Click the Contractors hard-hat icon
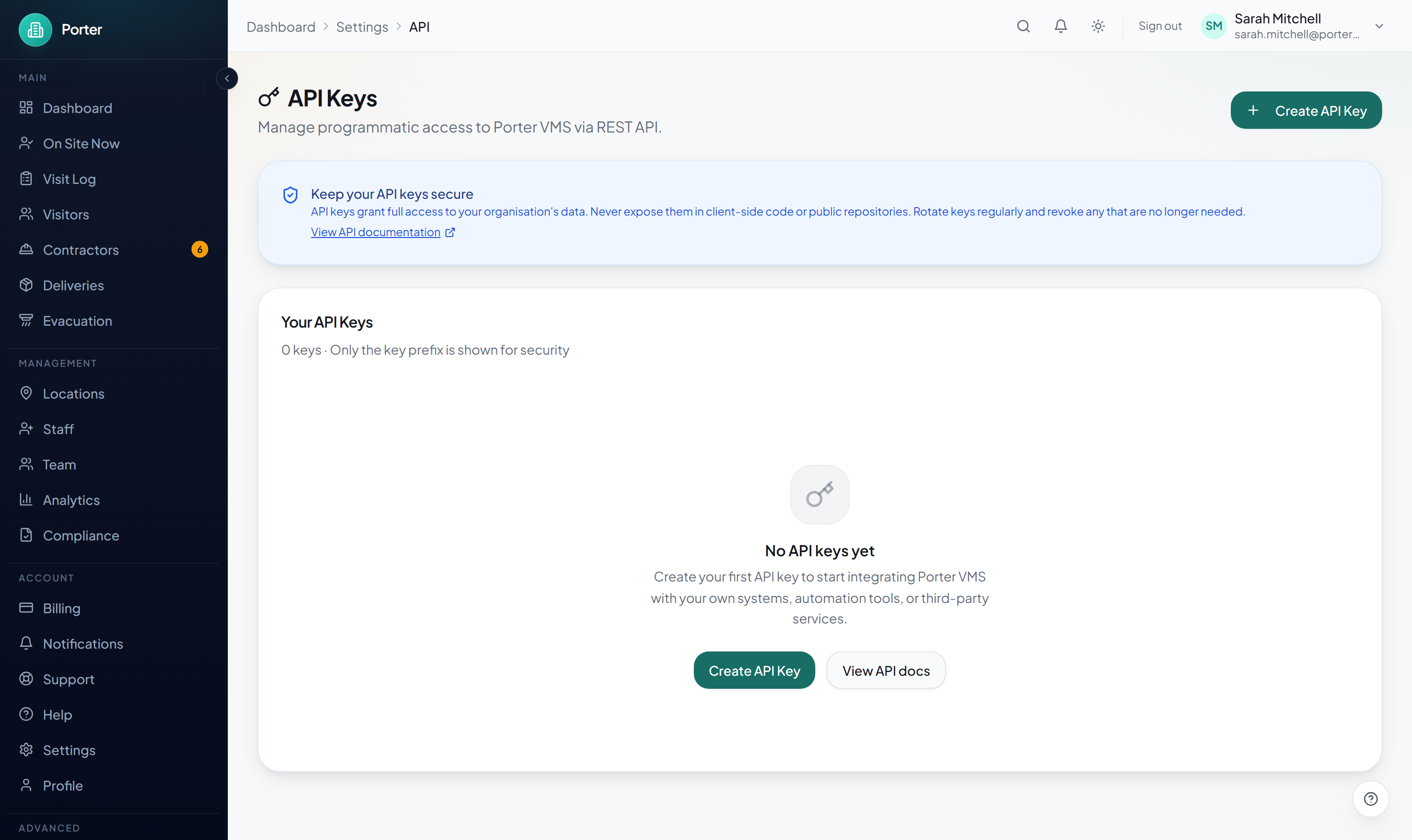 pyautogui.click(x=26, y=250)
